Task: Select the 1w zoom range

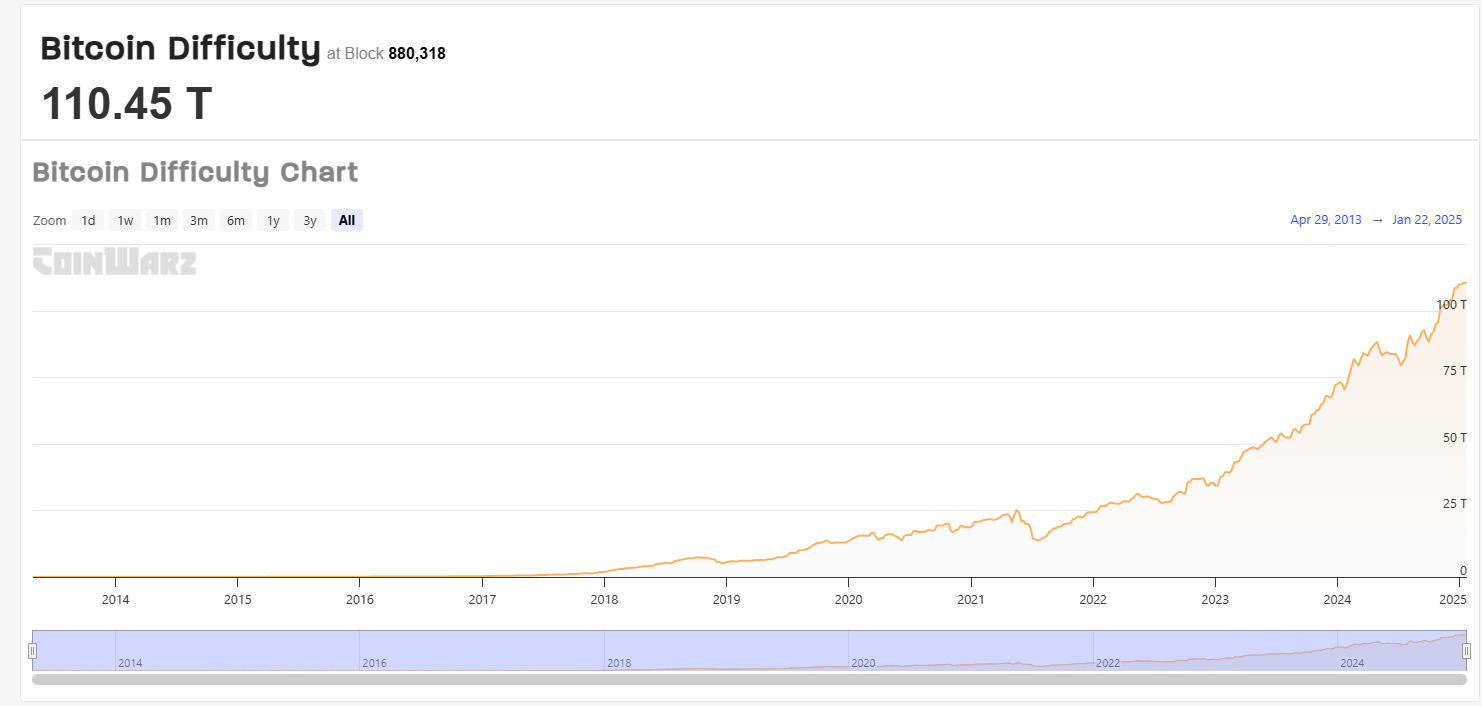Action: pyautogui.click(x=125, y=220)
